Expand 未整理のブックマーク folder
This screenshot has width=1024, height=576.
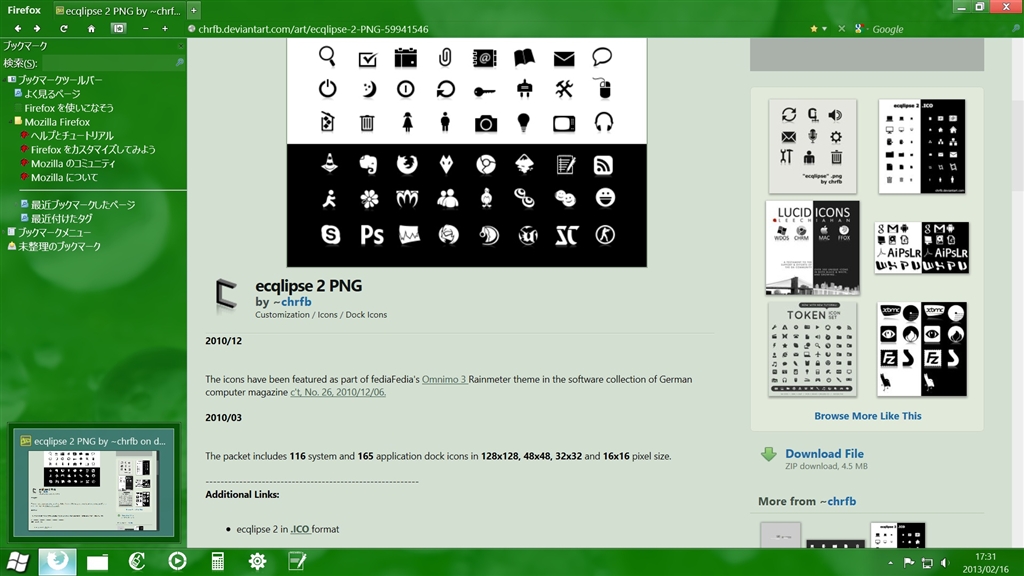pyautogui.click(x=54, y=246)
